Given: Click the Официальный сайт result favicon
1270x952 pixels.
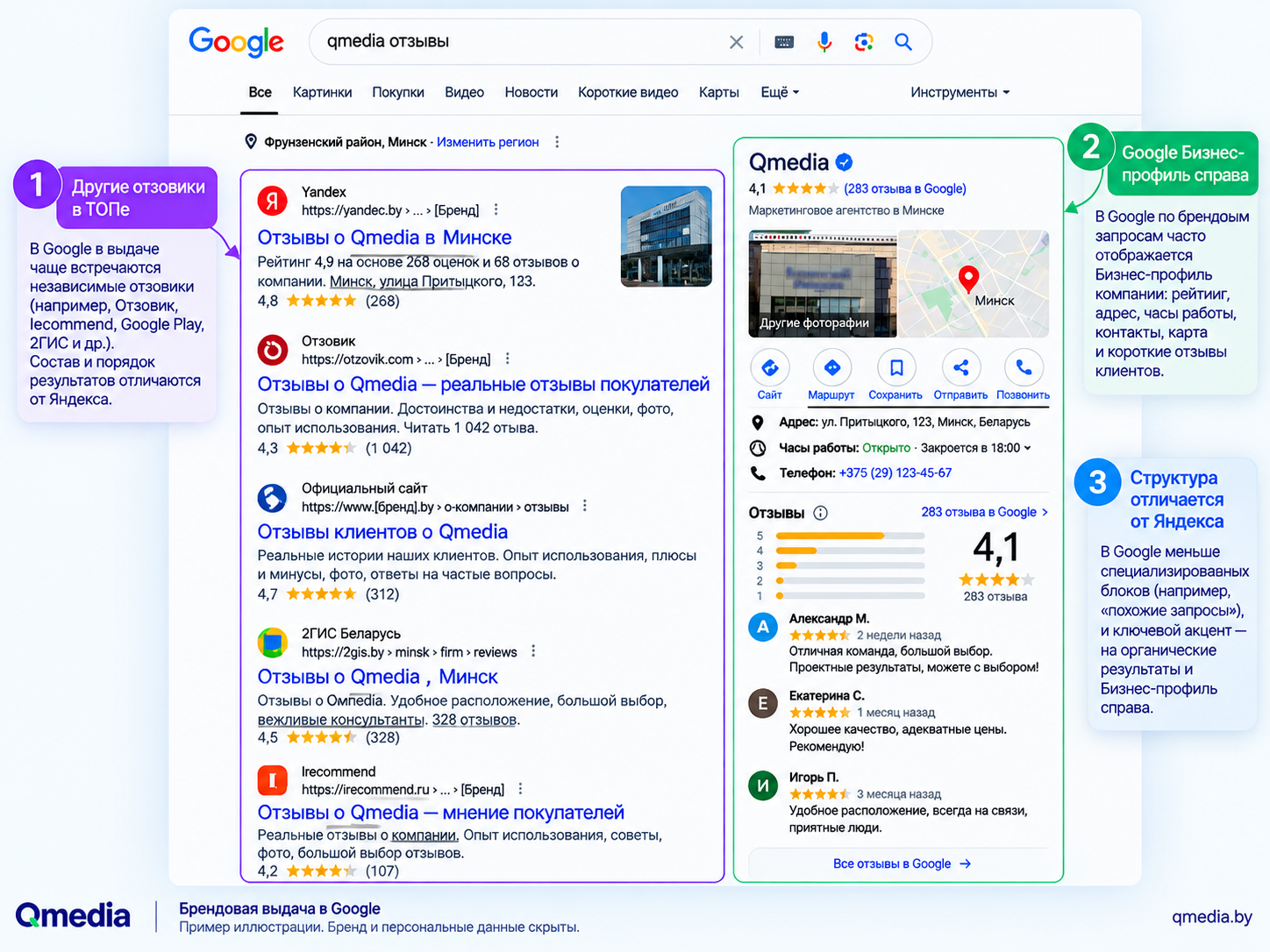Looking at the screenshot, I should pyautogui.click(x=273, y=498).
